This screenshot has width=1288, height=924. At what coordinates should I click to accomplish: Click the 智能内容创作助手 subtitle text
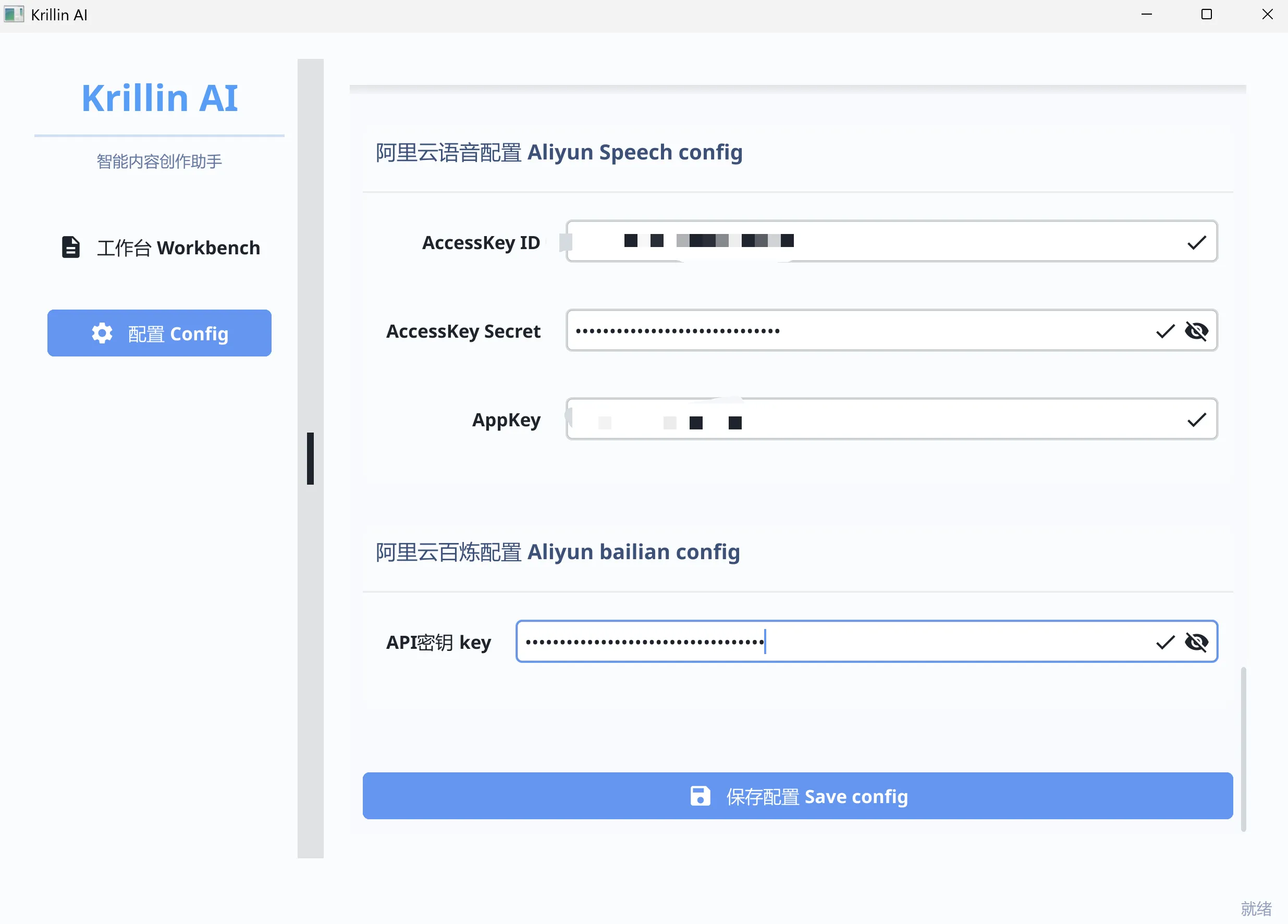[x=160, y=161]
